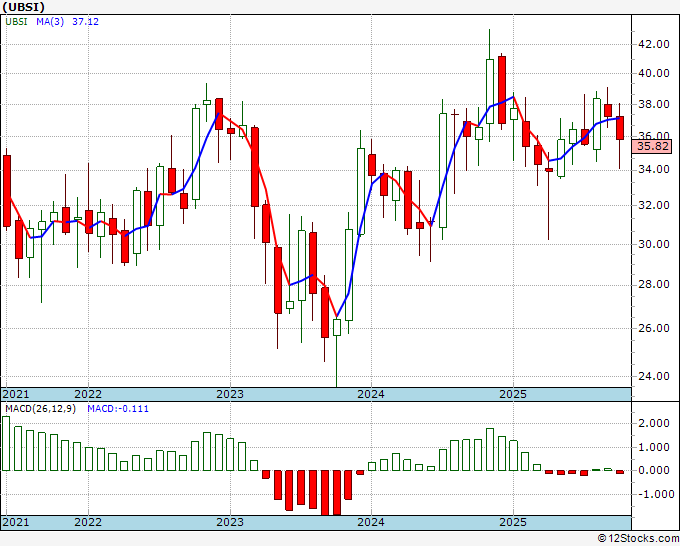Screen dimensions: 680x546
Task: Click 2025 on the MACD timeline
Action: pyautogui.click(x=513, y=522)
